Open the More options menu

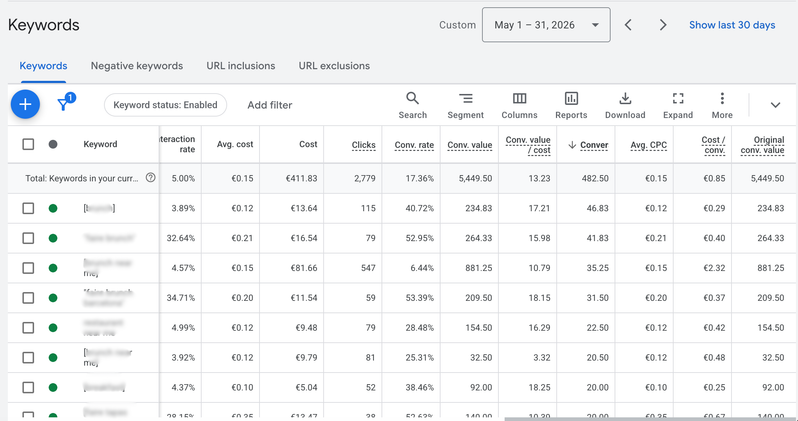point(722,105)
